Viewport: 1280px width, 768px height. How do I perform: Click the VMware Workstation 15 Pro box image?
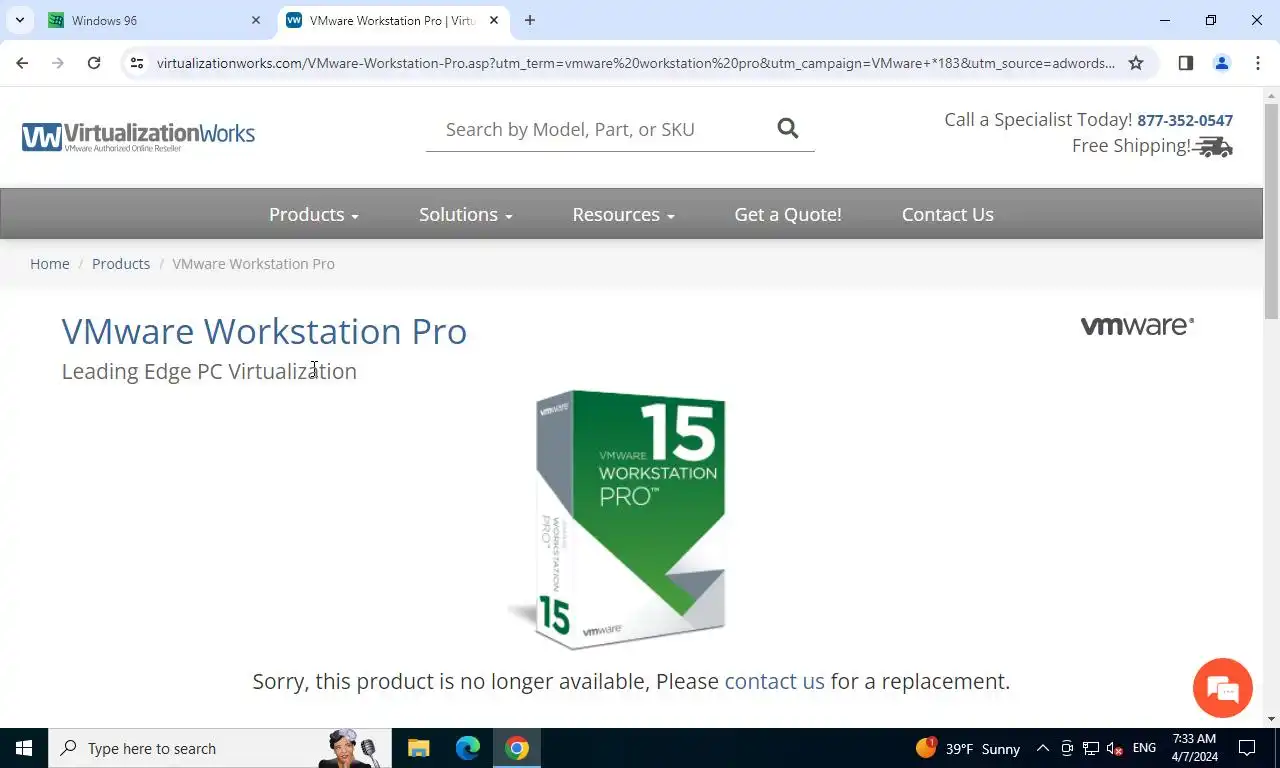tap(620, 520)
